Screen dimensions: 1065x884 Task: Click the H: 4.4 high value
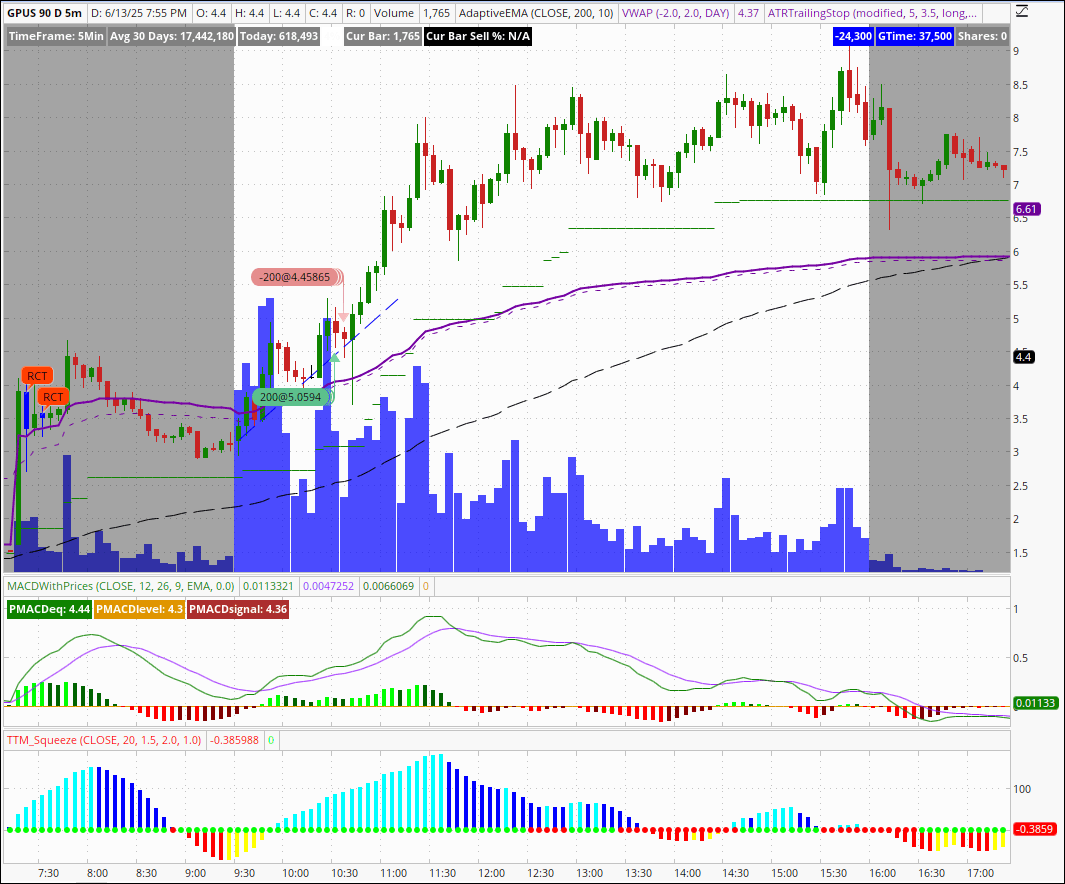coord(248,13)
